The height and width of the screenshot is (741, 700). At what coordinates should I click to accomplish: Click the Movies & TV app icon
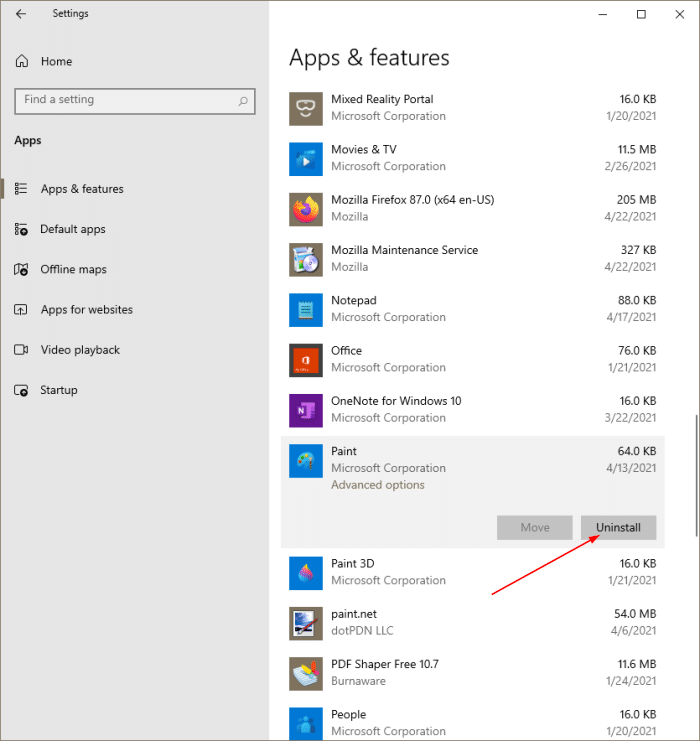[x=306, y=159]
